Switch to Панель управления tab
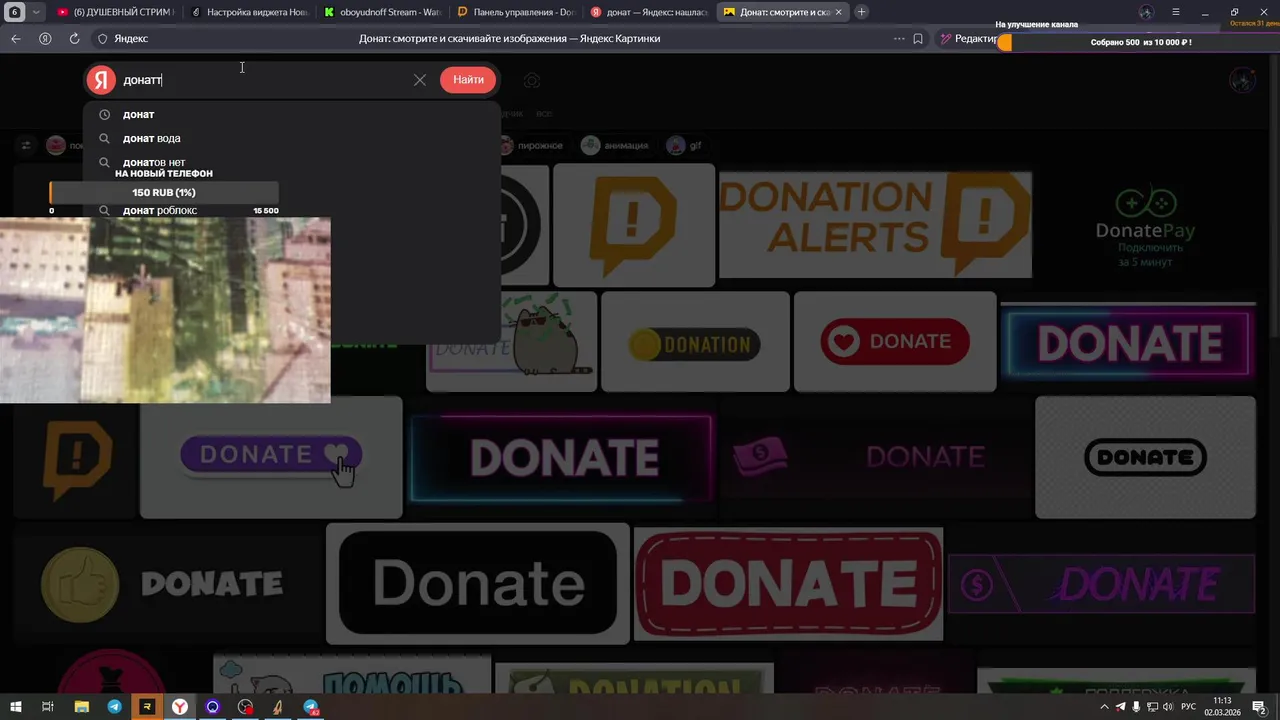The width and height of the screenshot is (1280, 720). (515, 12)
